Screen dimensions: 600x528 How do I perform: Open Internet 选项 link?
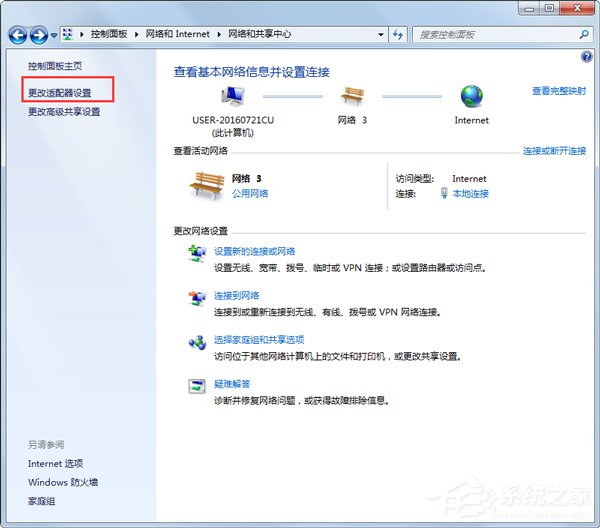coord(55,464)
